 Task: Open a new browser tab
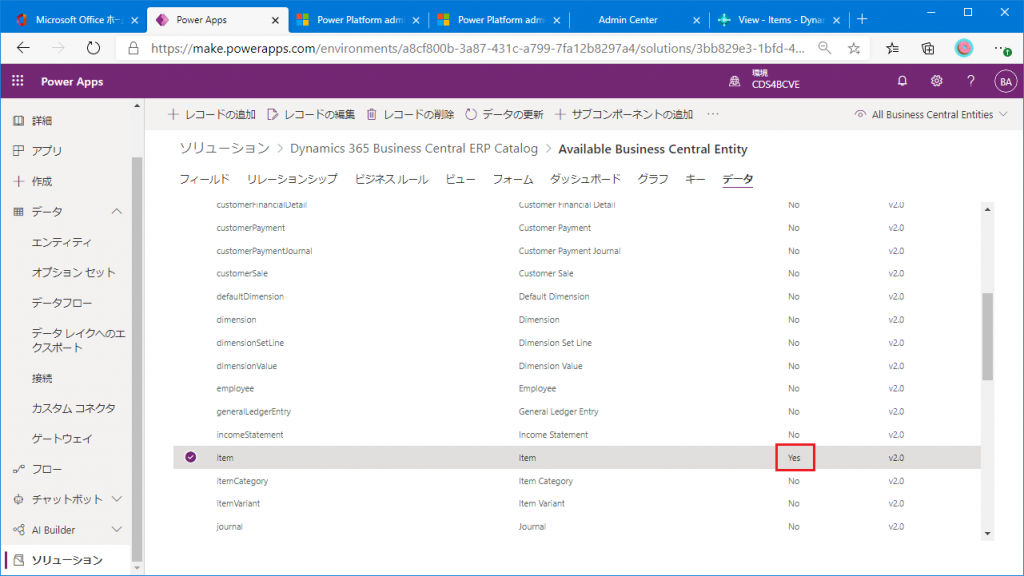[862, 20]
